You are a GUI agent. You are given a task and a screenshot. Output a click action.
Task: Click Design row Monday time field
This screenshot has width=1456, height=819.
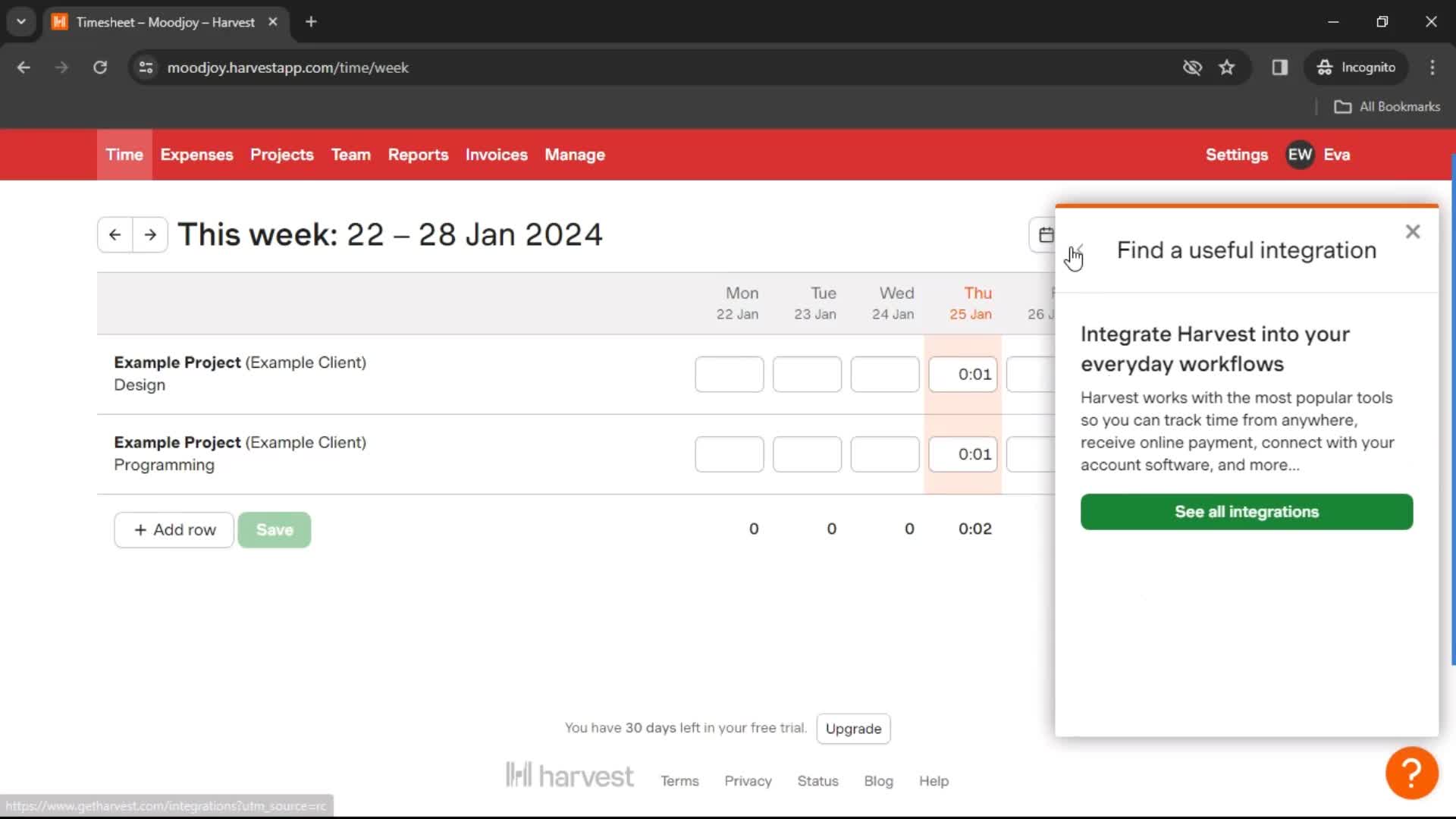pyautogui.click(x=730, y=375)
